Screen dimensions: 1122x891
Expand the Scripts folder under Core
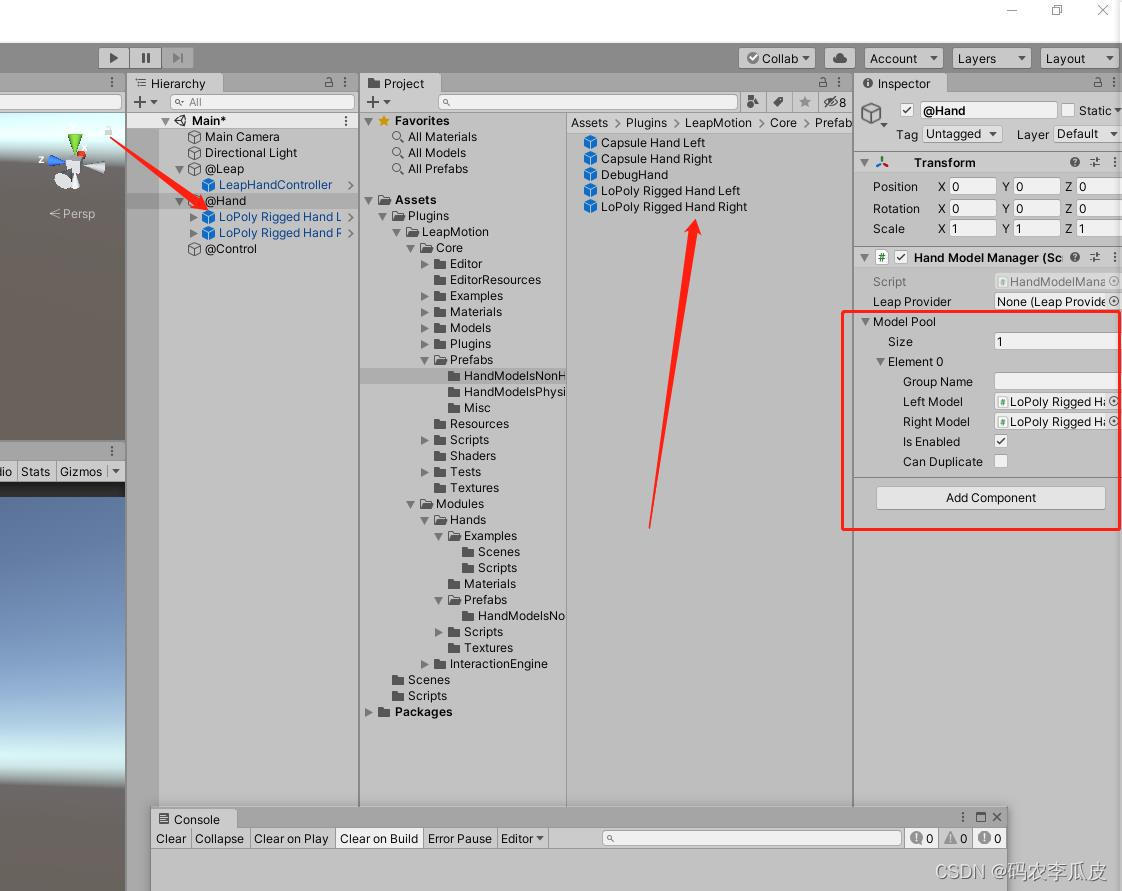425,440
